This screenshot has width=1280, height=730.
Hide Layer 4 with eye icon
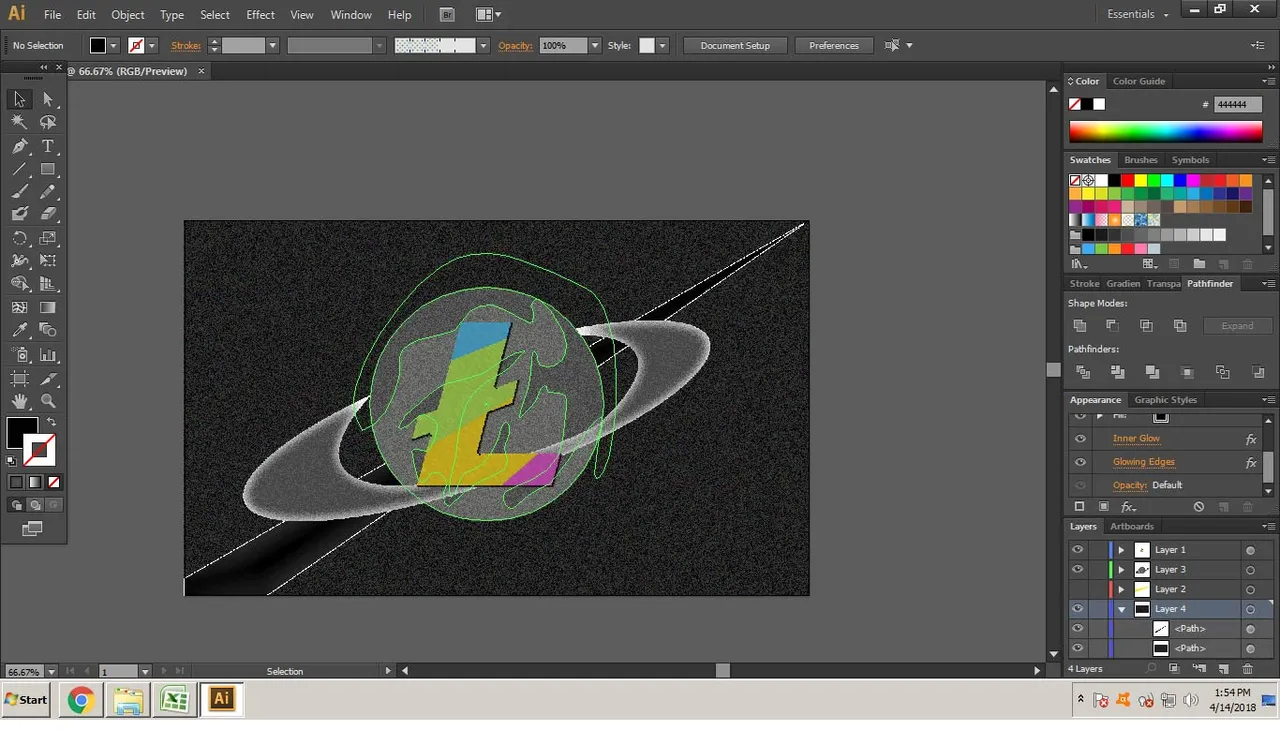[1077, 609]
